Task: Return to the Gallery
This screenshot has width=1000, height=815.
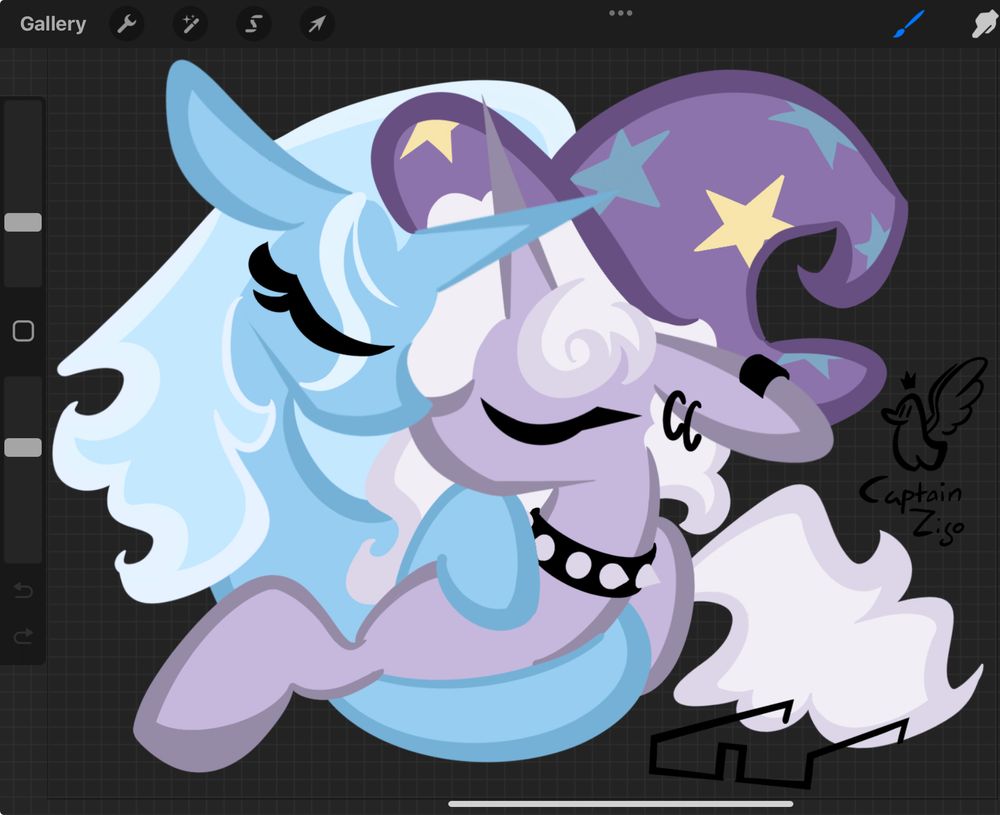Action: [53, 24]
